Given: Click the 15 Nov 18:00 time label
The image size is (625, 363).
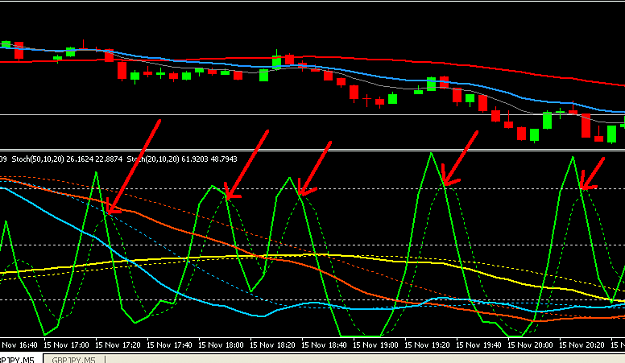Looking at the screenshot, I should click(x=221, y=345).
